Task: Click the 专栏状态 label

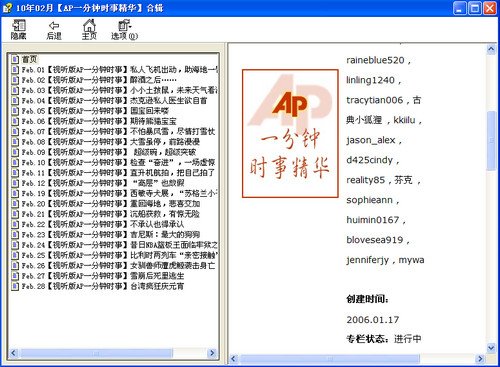Action: pyautogui.click(x=367, y=339)
